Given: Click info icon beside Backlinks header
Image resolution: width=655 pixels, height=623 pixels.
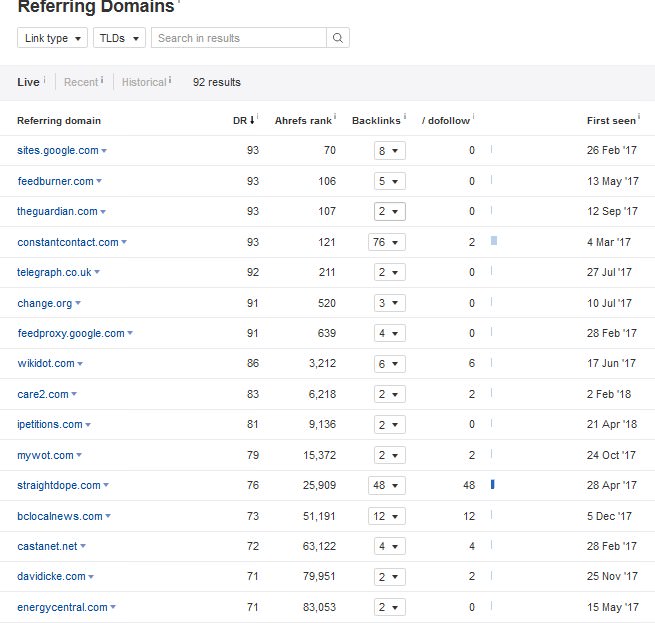Looking at the screenshot, I should click(404, 117).
